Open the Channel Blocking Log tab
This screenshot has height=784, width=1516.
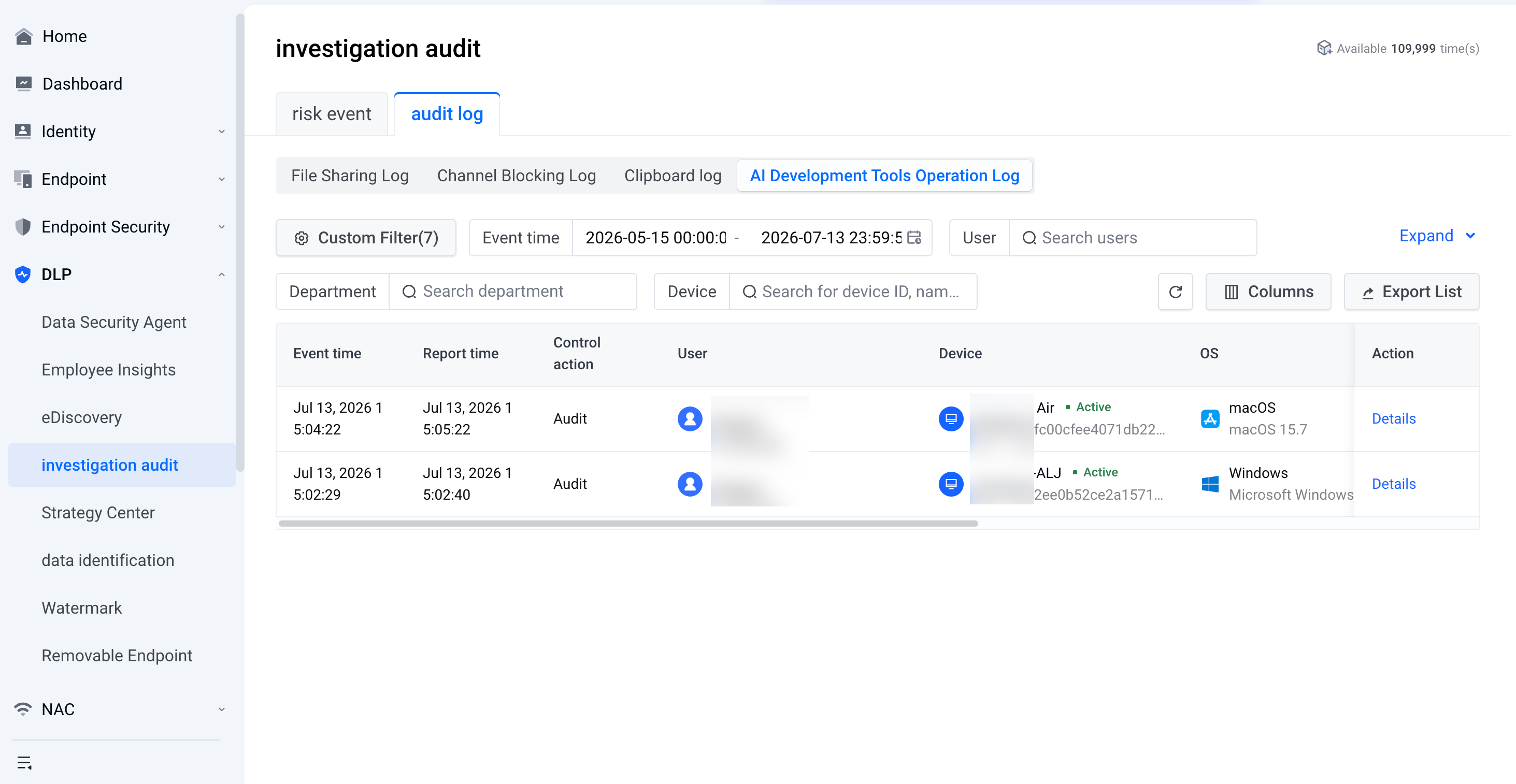pos(516,176)
